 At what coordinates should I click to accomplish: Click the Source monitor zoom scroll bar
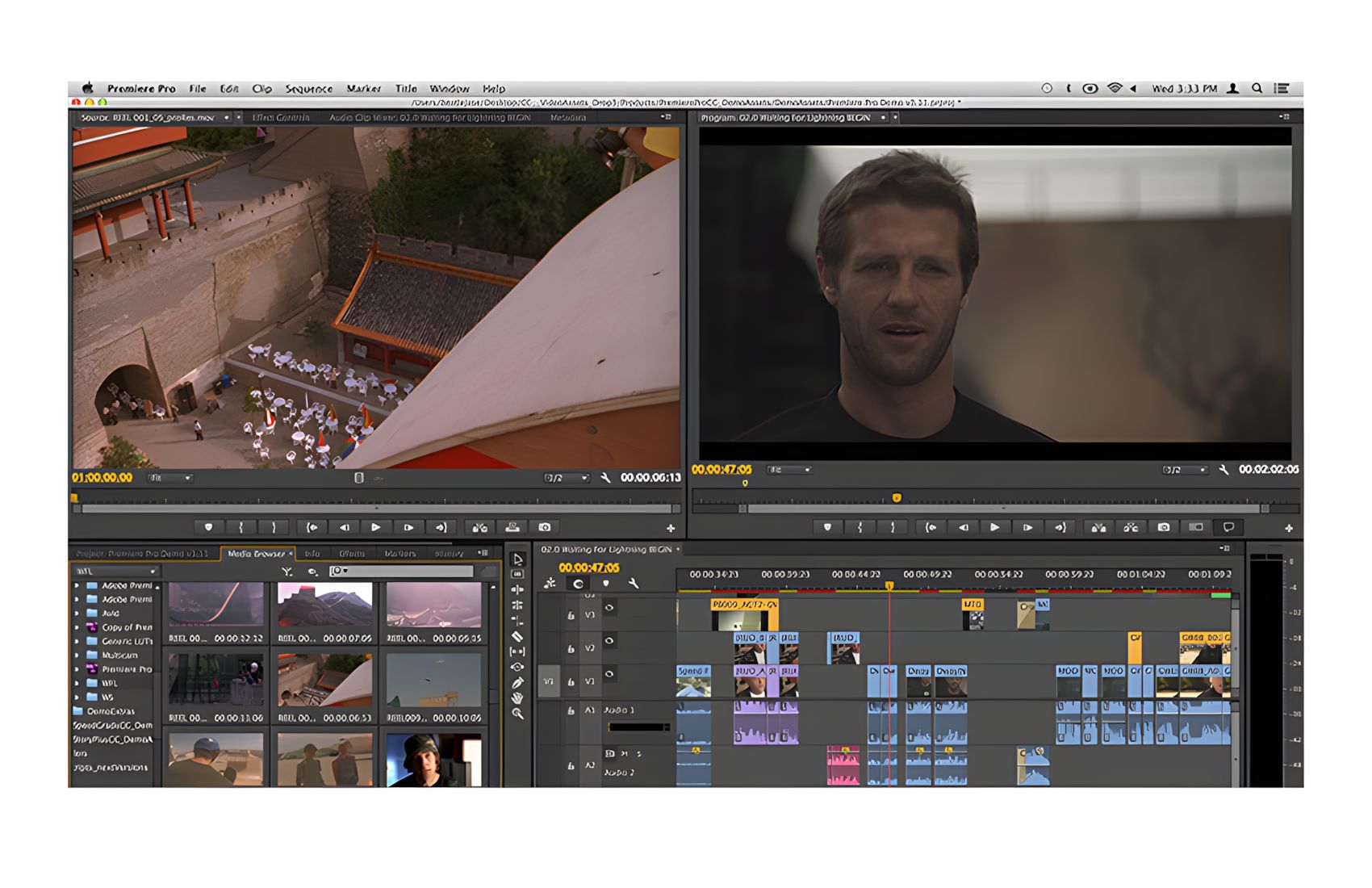(x=377, y=509)
